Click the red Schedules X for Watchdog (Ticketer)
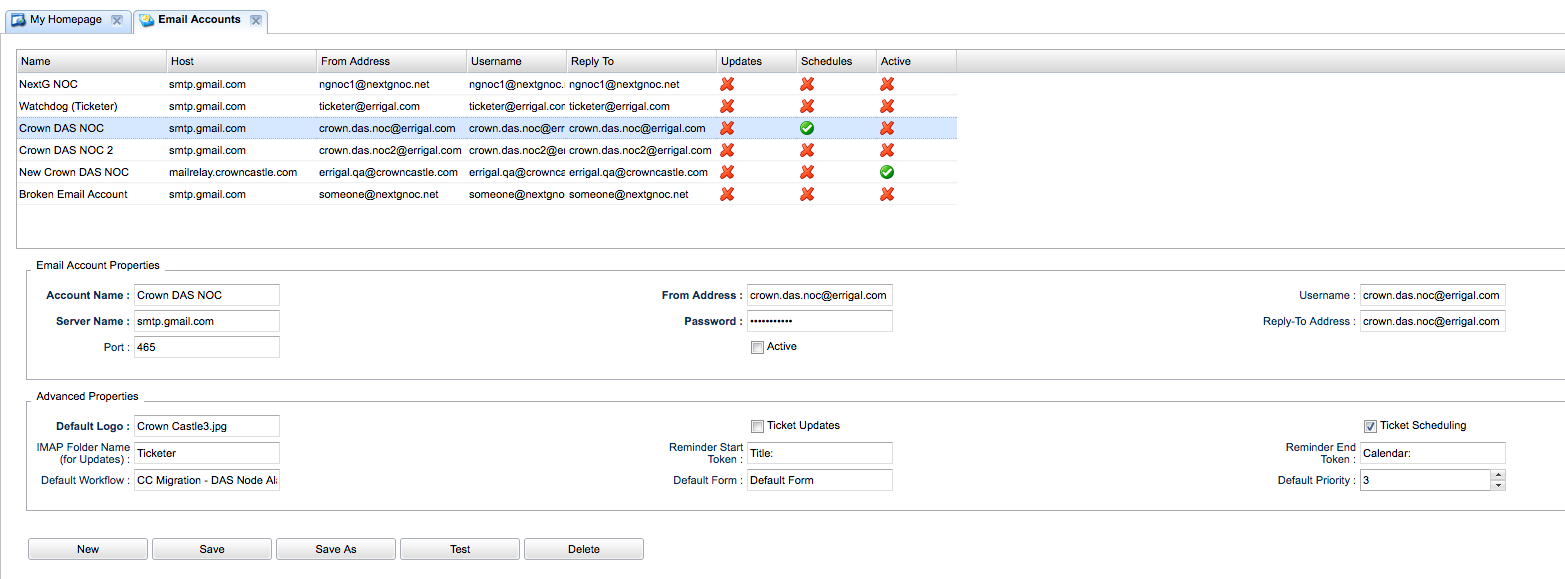The height and width of the screenshot is (579, 1565). tap(807, 106)
